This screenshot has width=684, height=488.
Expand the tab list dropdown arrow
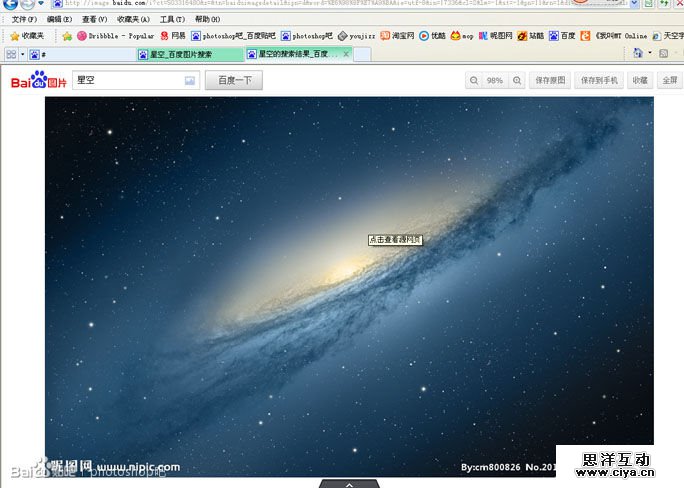coord(23,54)
